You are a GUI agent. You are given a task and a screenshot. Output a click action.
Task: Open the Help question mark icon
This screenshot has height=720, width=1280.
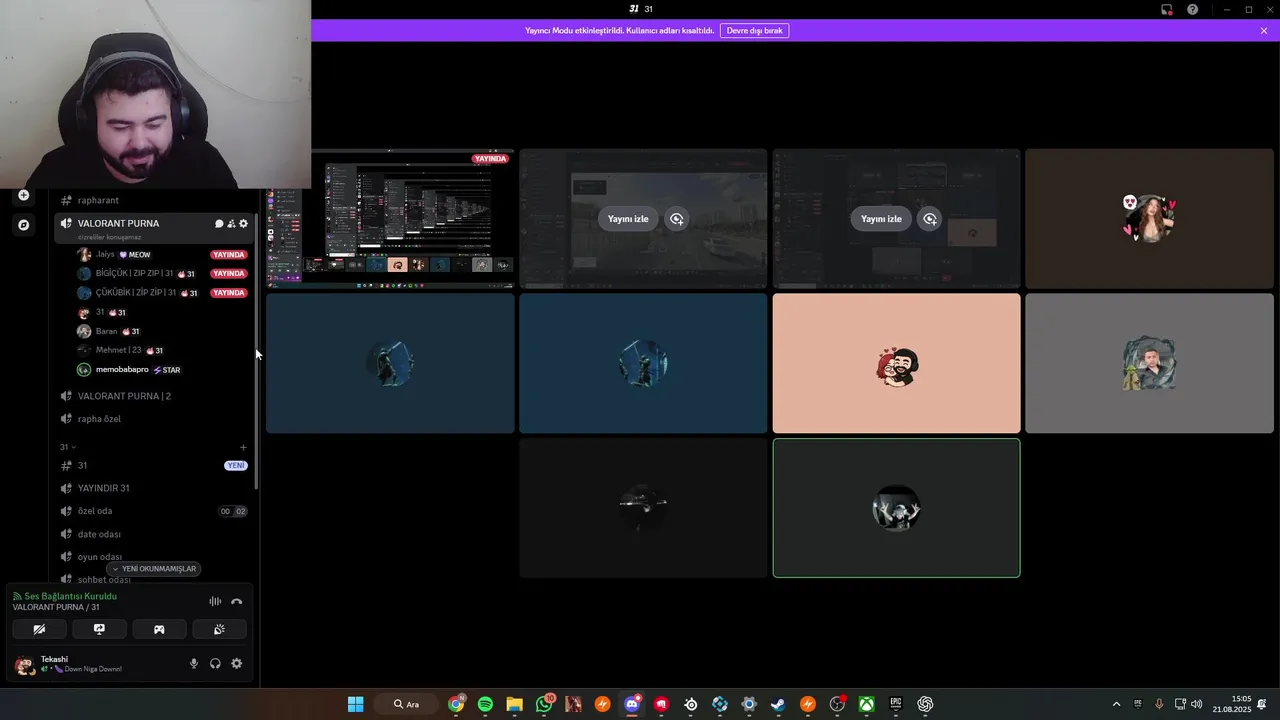coord(1193,9)
